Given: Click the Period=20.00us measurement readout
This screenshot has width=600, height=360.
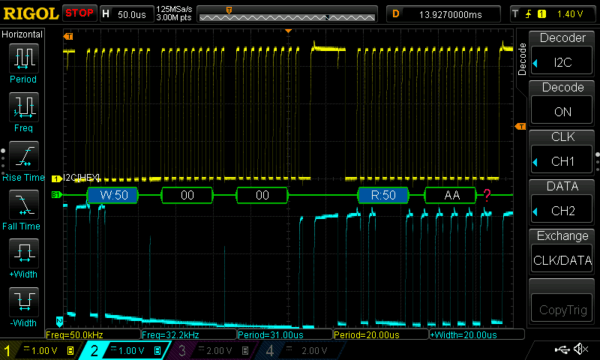Looking at the screenshot, I should pos(367,335).
